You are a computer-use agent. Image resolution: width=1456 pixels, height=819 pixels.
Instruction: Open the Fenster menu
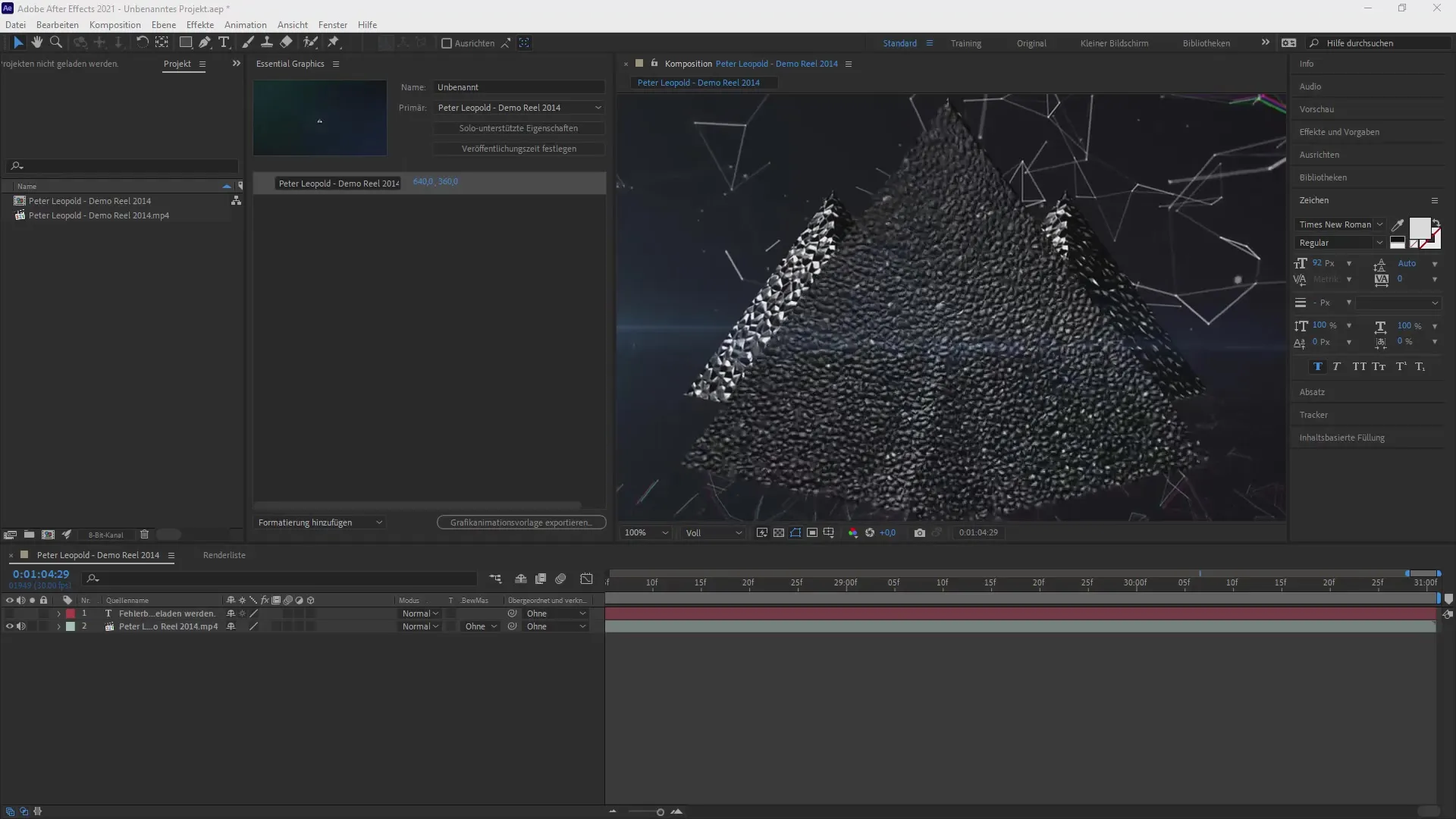tap(332, 24)
